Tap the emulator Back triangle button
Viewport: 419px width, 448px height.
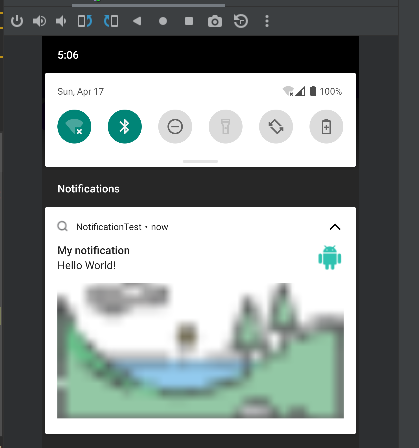[137, 21]
